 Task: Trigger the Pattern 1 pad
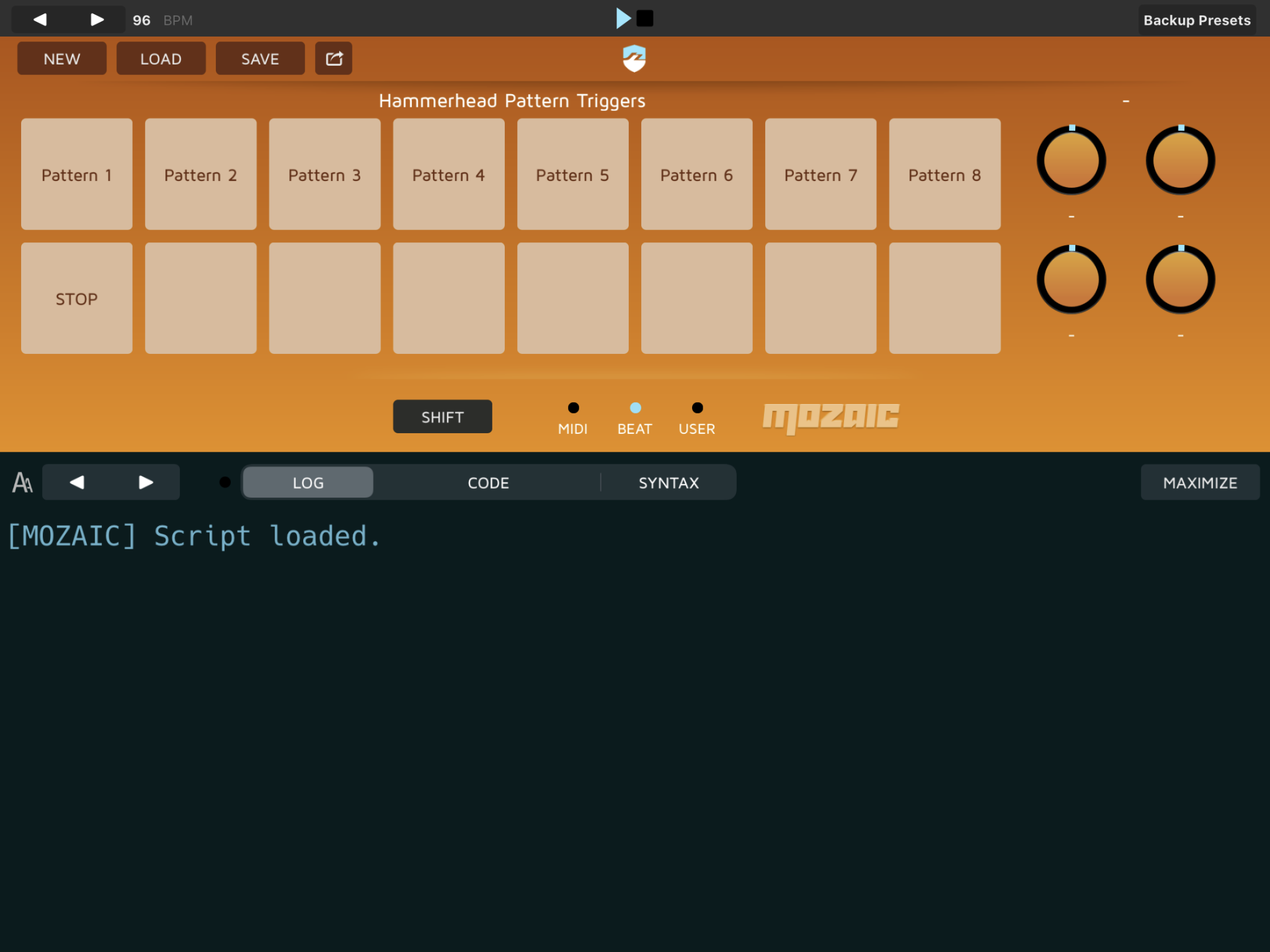[77, 174]
